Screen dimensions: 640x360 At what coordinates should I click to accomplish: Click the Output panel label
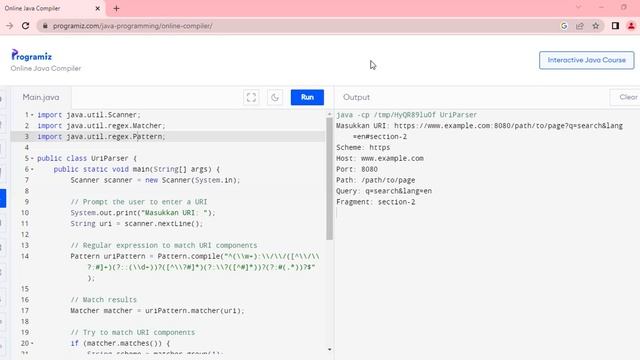[356, 97]
